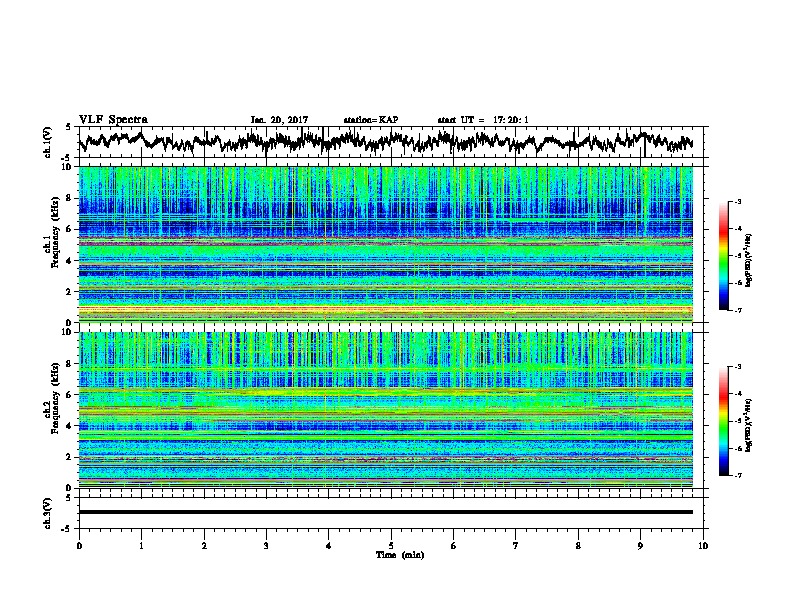Screen dimensions: 792x612
Task: Click time axis tick label "9"
Action: click(640, 546)
